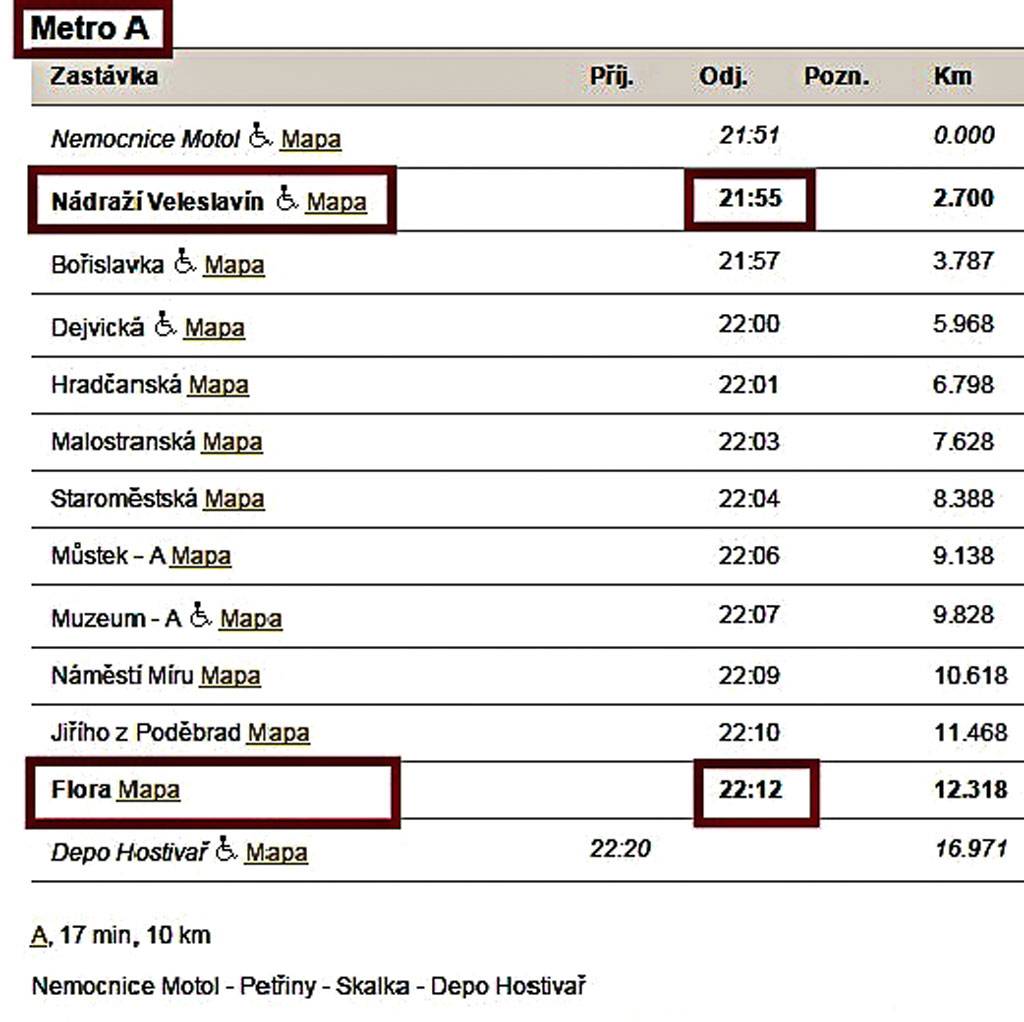
Task: Open Mapa link for Nádraží Veleslavín
Action: click(x=336, y=202)
